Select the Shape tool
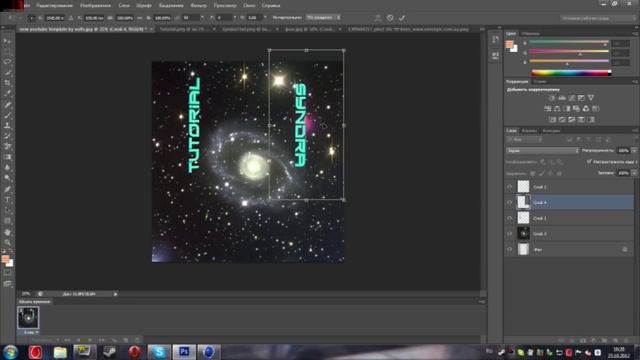Viewport: 640px width, 360px height. point(7,221)
